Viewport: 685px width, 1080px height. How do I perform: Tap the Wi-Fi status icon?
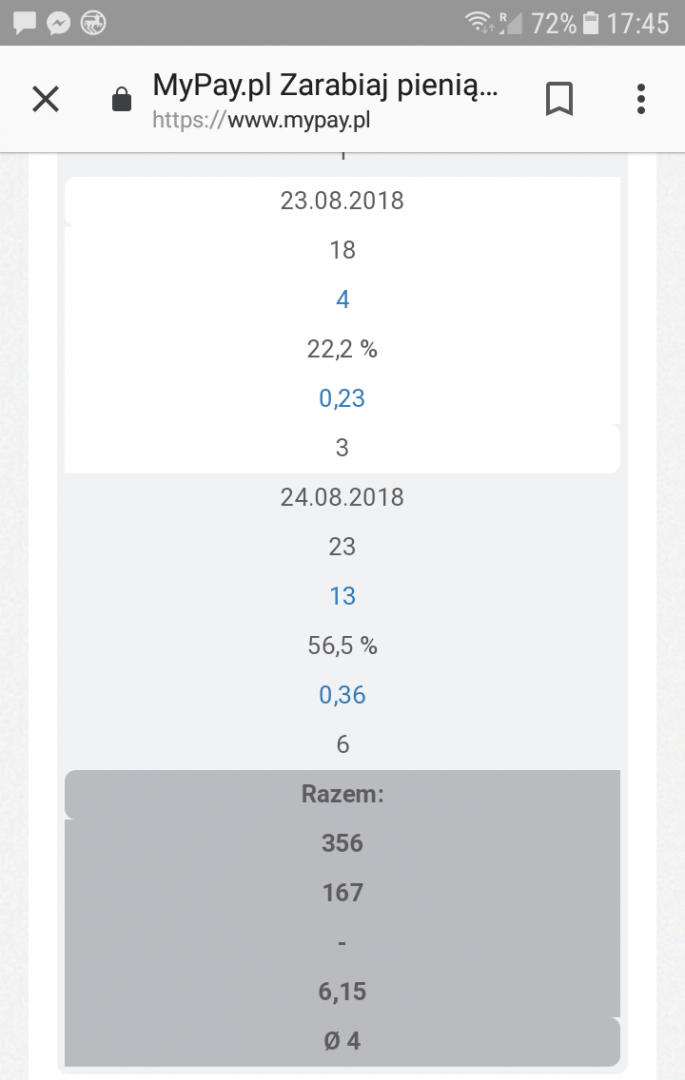(480, 22)
